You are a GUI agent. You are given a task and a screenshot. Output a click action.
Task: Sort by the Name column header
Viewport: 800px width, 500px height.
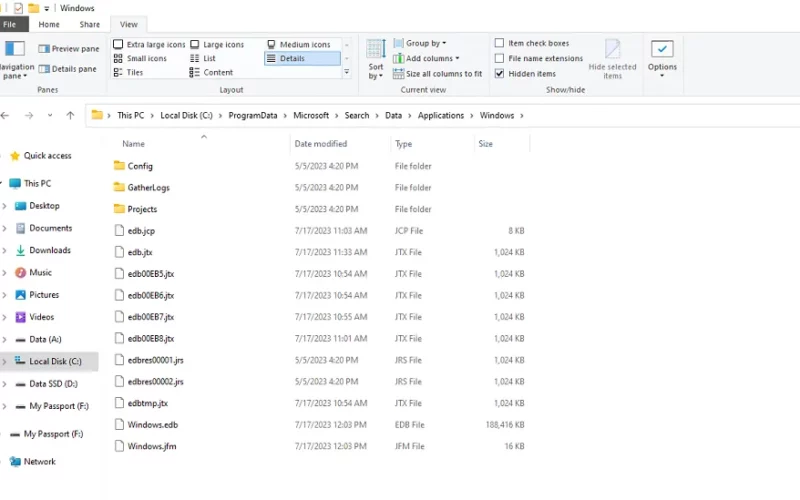click(134, 144)
